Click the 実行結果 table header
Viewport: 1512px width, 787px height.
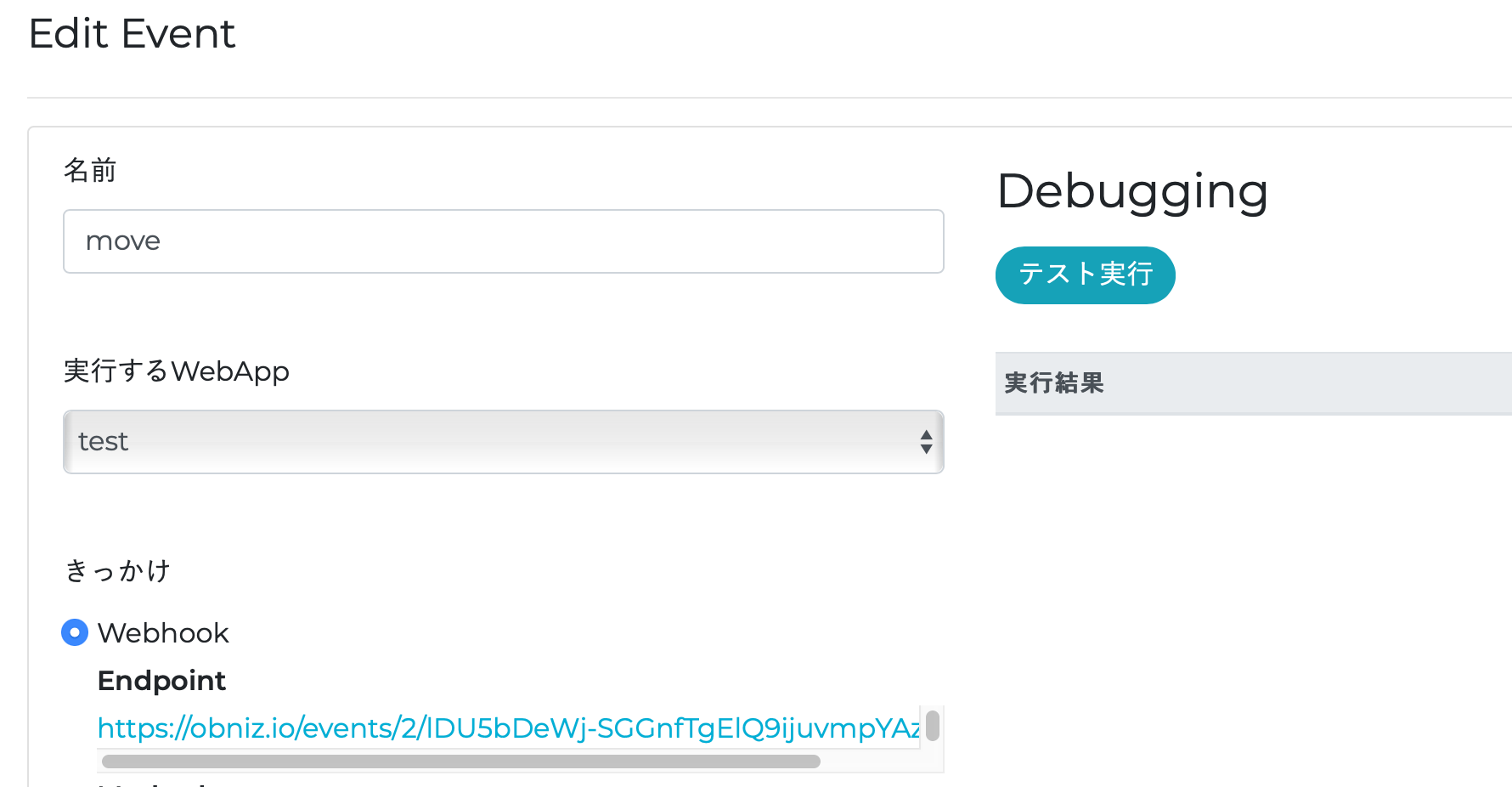(1053, 383)
